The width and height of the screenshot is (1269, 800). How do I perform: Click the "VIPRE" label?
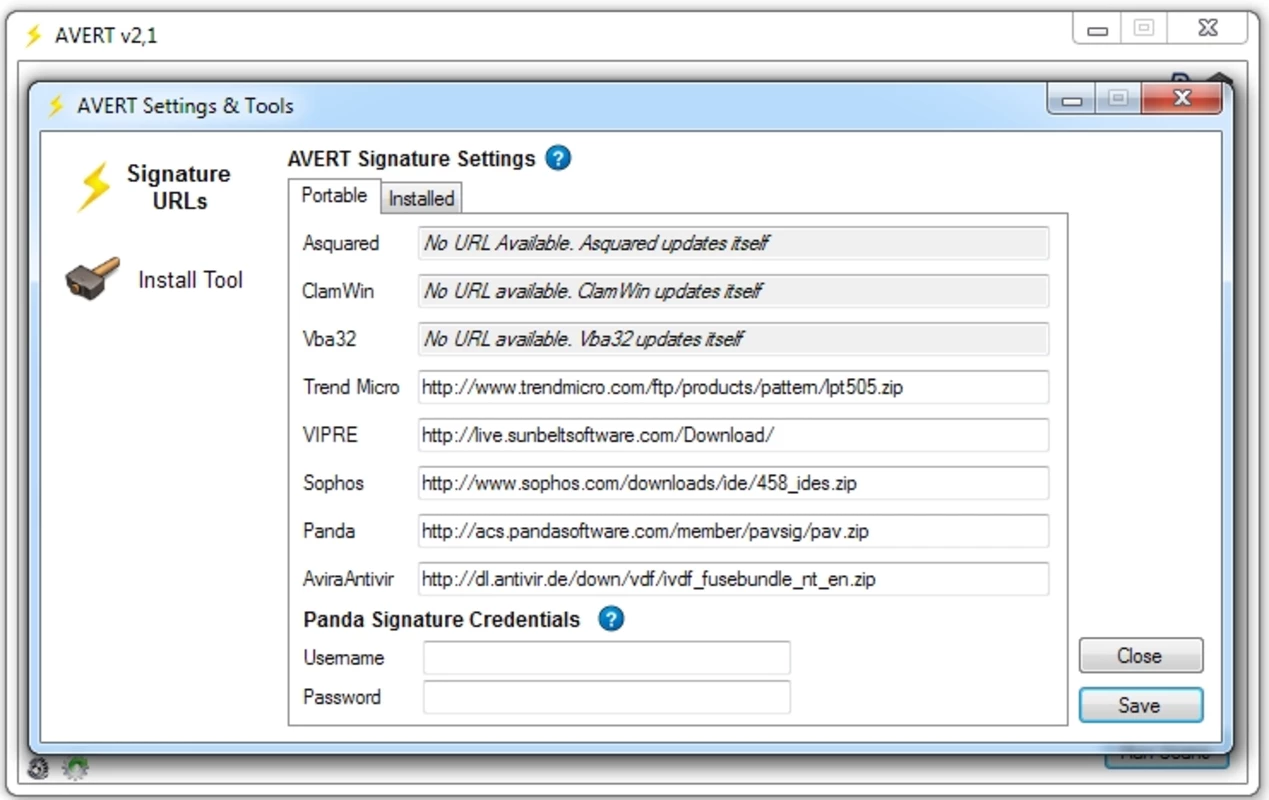(330, 435)
